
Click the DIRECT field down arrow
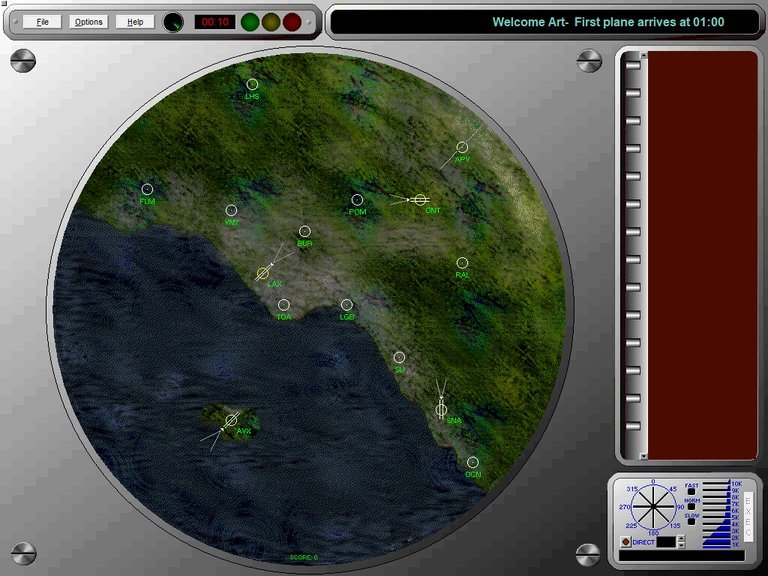pos(681,546)
